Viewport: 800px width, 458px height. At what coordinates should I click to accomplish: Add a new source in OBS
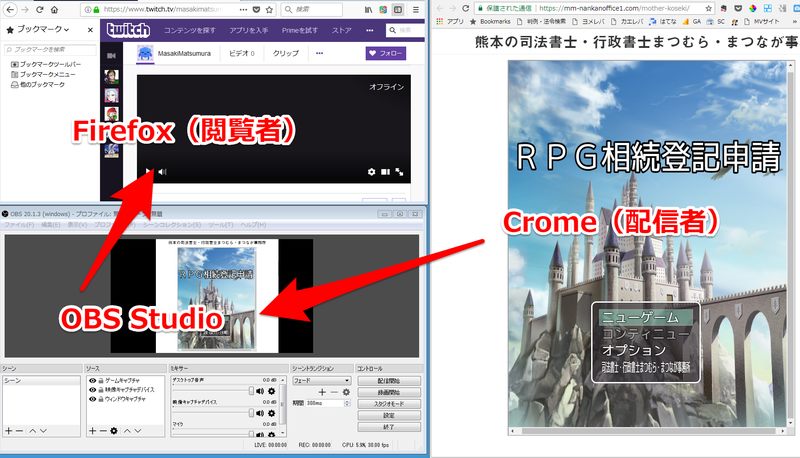(x=92, y=431)
